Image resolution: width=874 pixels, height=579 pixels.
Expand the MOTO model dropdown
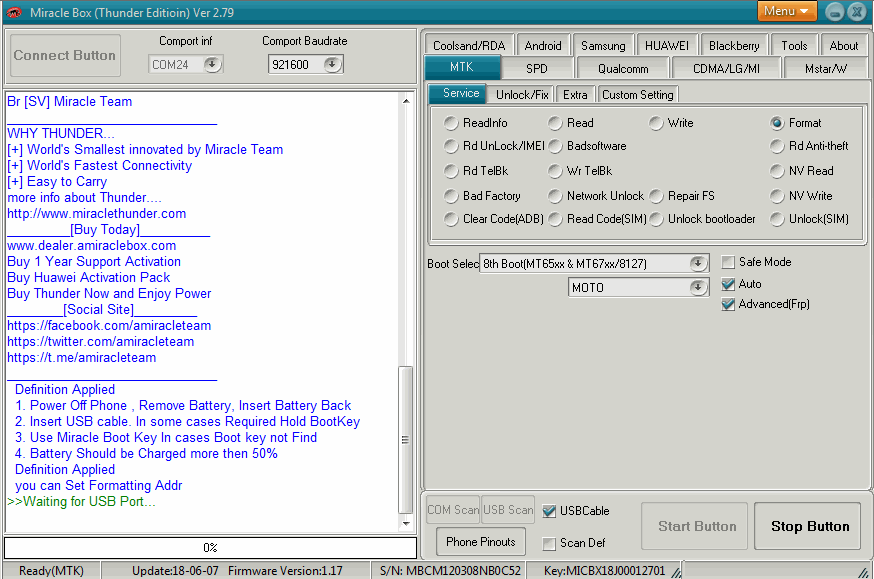tap(698, 288)
